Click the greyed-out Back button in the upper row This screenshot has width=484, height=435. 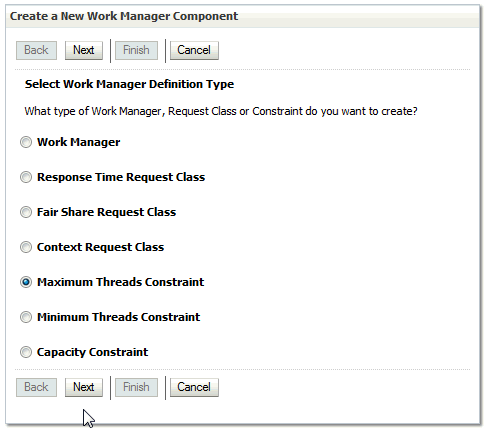[36, 50]
